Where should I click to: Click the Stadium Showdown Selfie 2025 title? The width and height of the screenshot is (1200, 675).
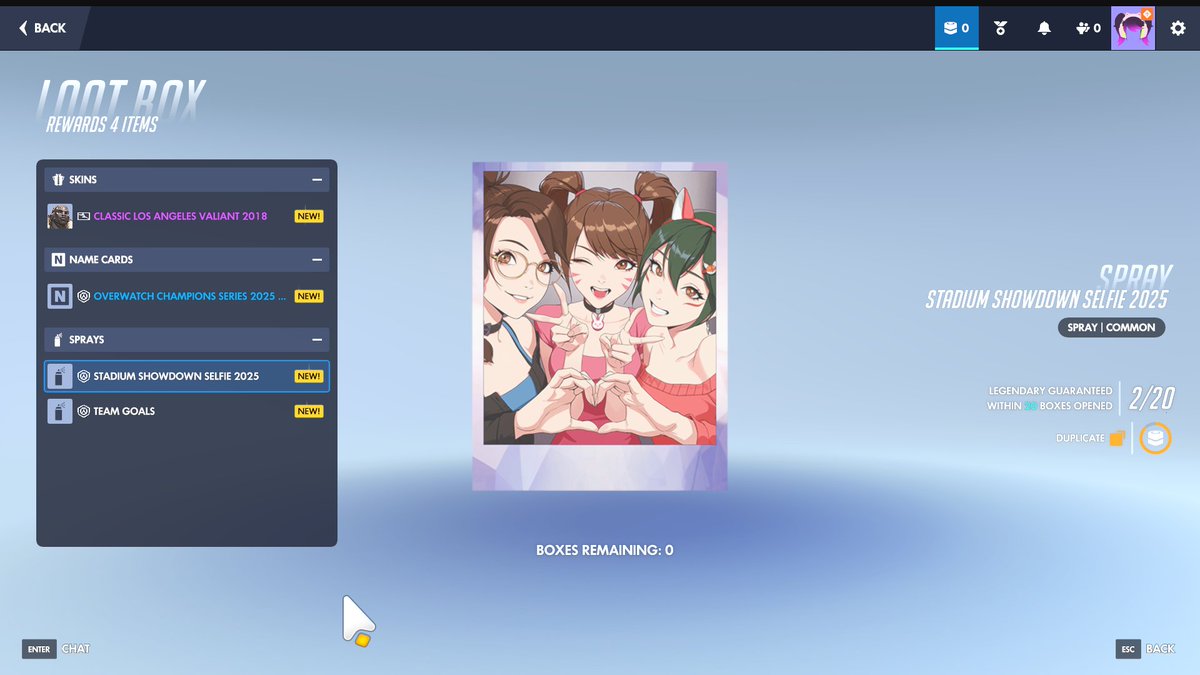click(x=1047, y=299)
